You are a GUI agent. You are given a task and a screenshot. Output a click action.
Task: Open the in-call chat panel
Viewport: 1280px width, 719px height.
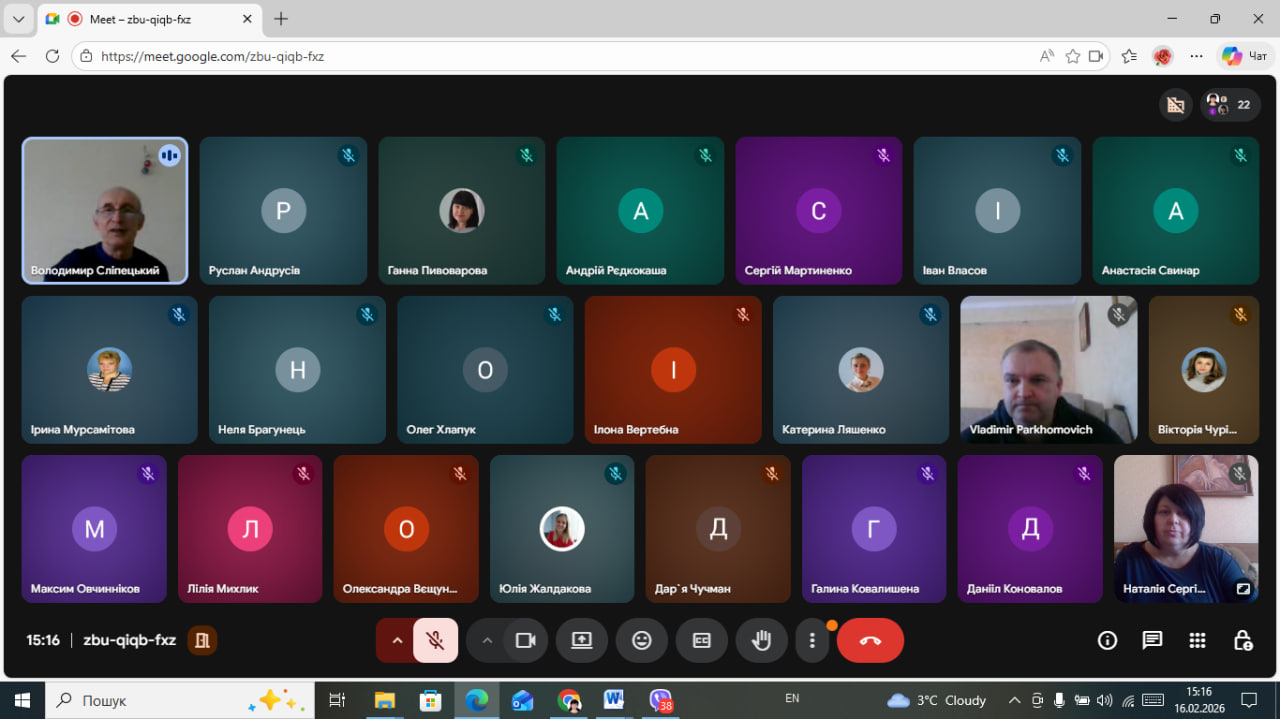[x=1152, y=641]
